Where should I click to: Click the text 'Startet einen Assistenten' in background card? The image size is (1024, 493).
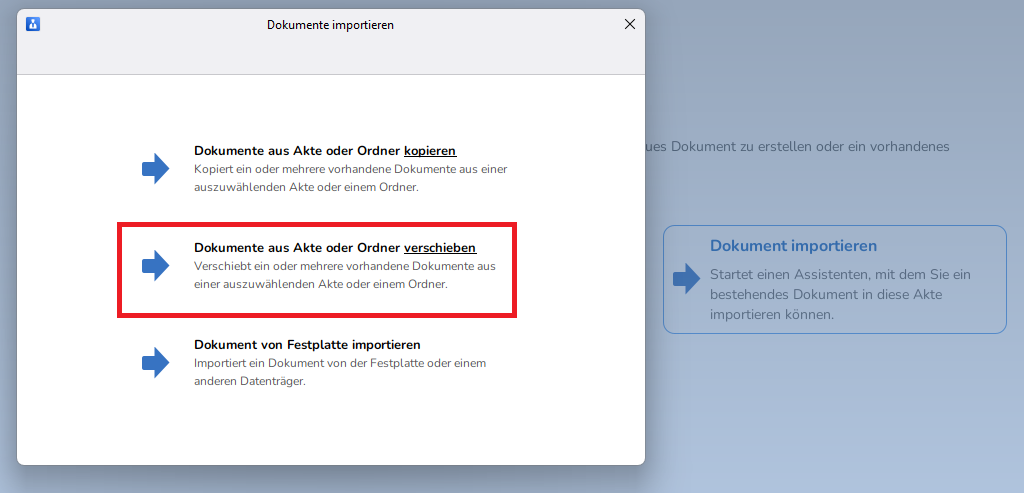840,274
